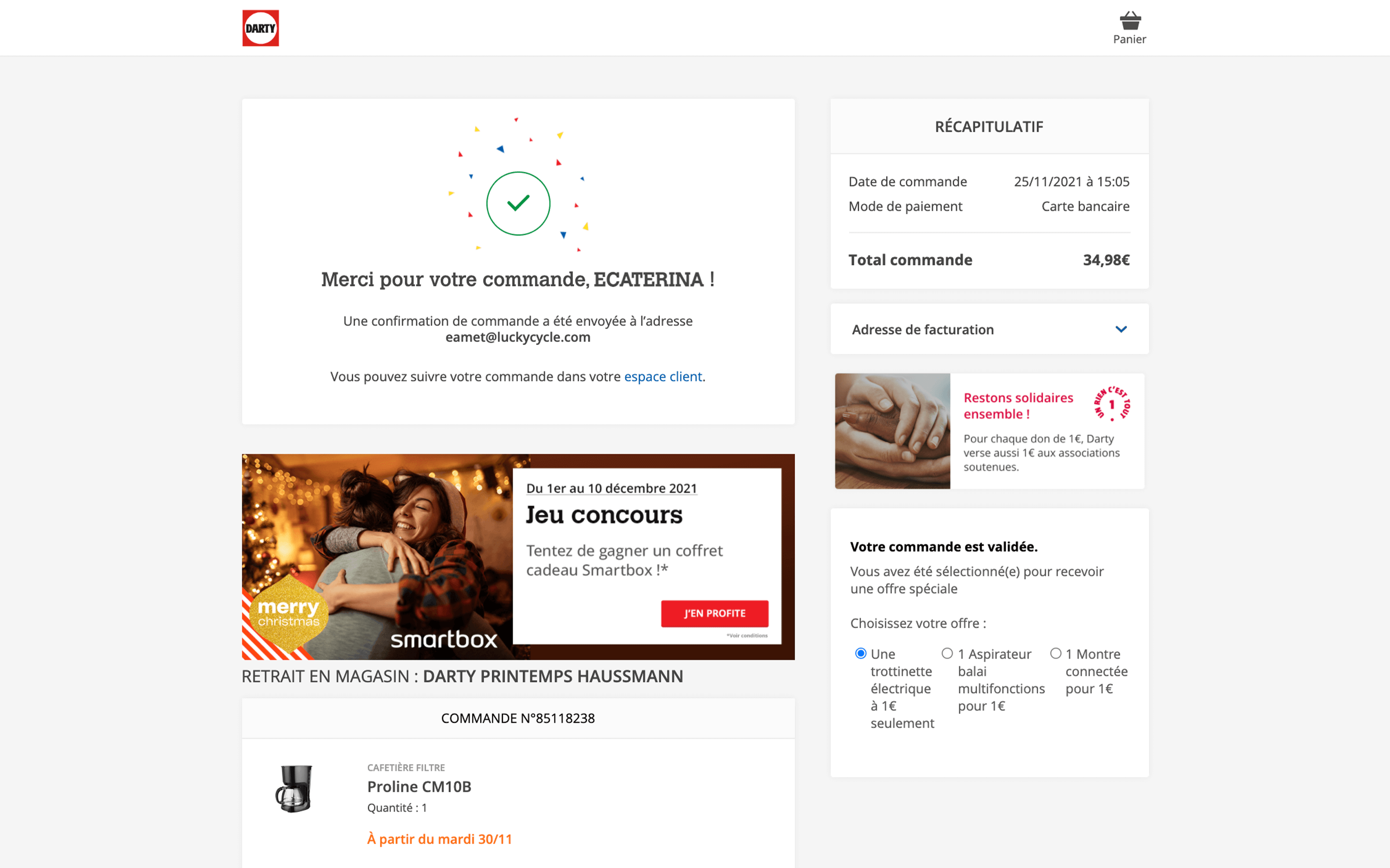The width and height of the screenshot is (1390, 868).
Task: Open the clasped hands solidarity image
Action: [x=892, y=431]
